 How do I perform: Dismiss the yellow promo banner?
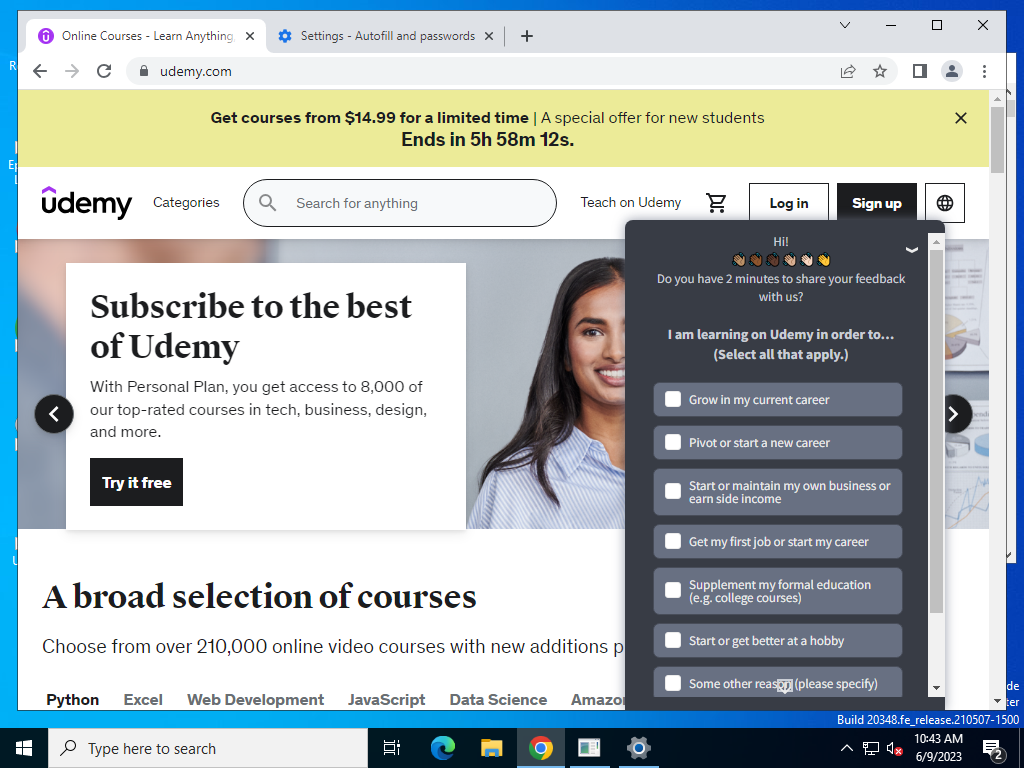tap(961, 118)
